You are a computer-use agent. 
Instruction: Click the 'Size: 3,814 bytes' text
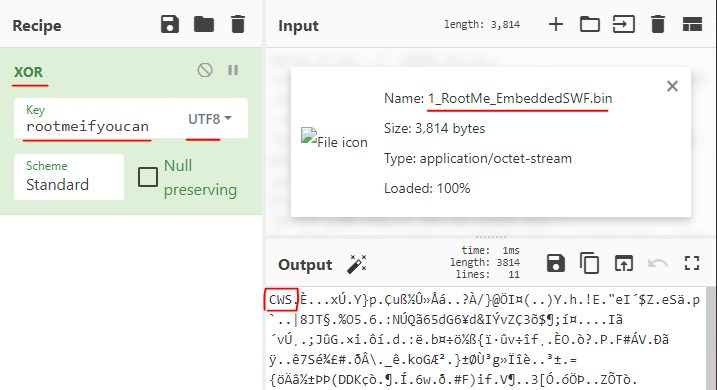click(434, 128)
